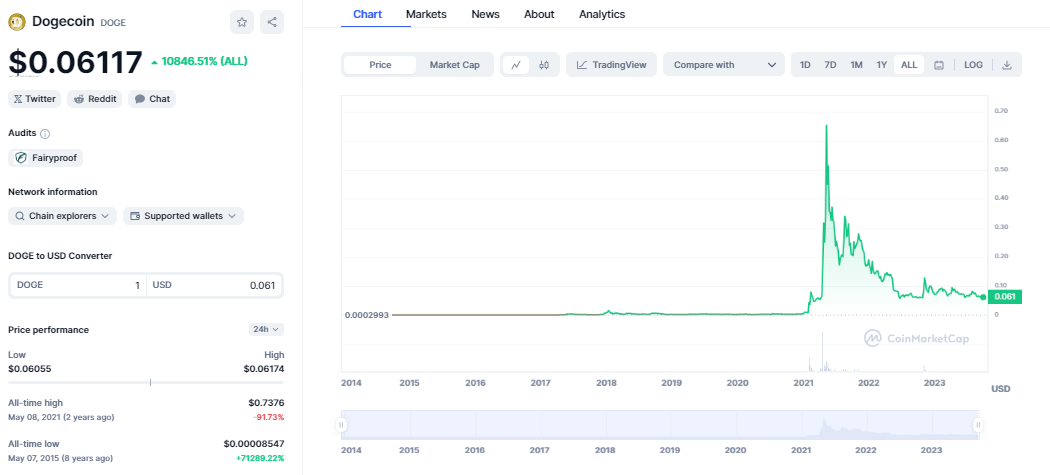The width and height of the screenshot is (1050, 475).
Task: Click the All-time low value $0.00008547
Action: click(x=254, y=444)
